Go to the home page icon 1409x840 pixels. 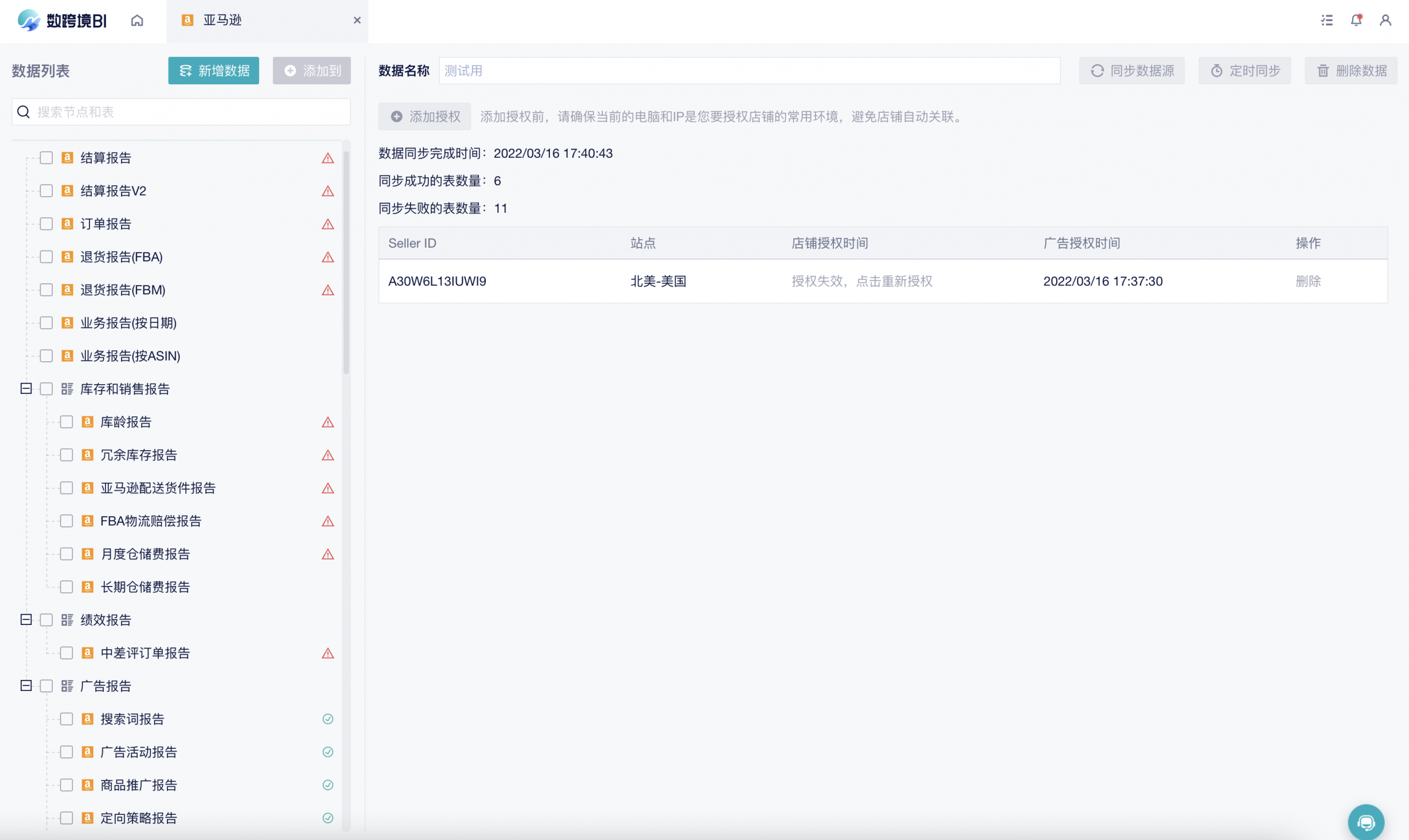pos(137,21)
